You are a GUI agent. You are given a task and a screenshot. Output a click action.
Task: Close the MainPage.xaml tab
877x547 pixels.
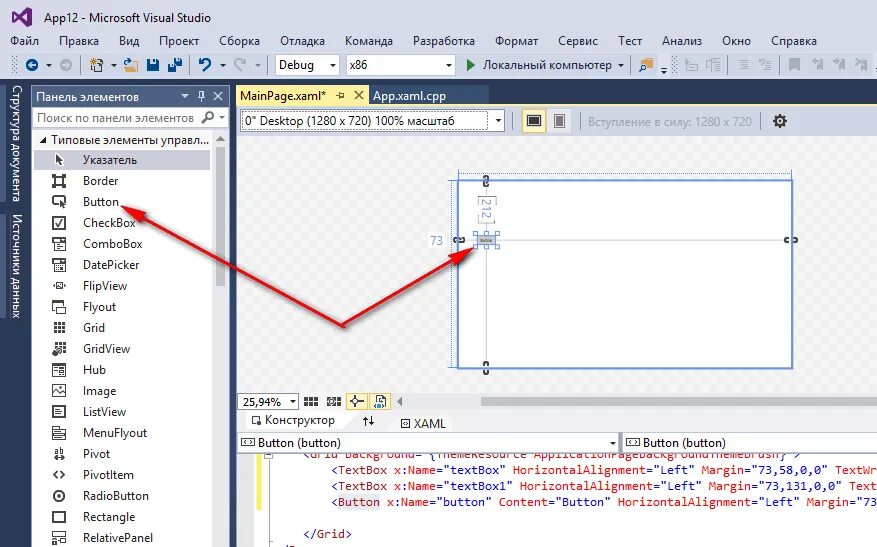coord(359,95)
